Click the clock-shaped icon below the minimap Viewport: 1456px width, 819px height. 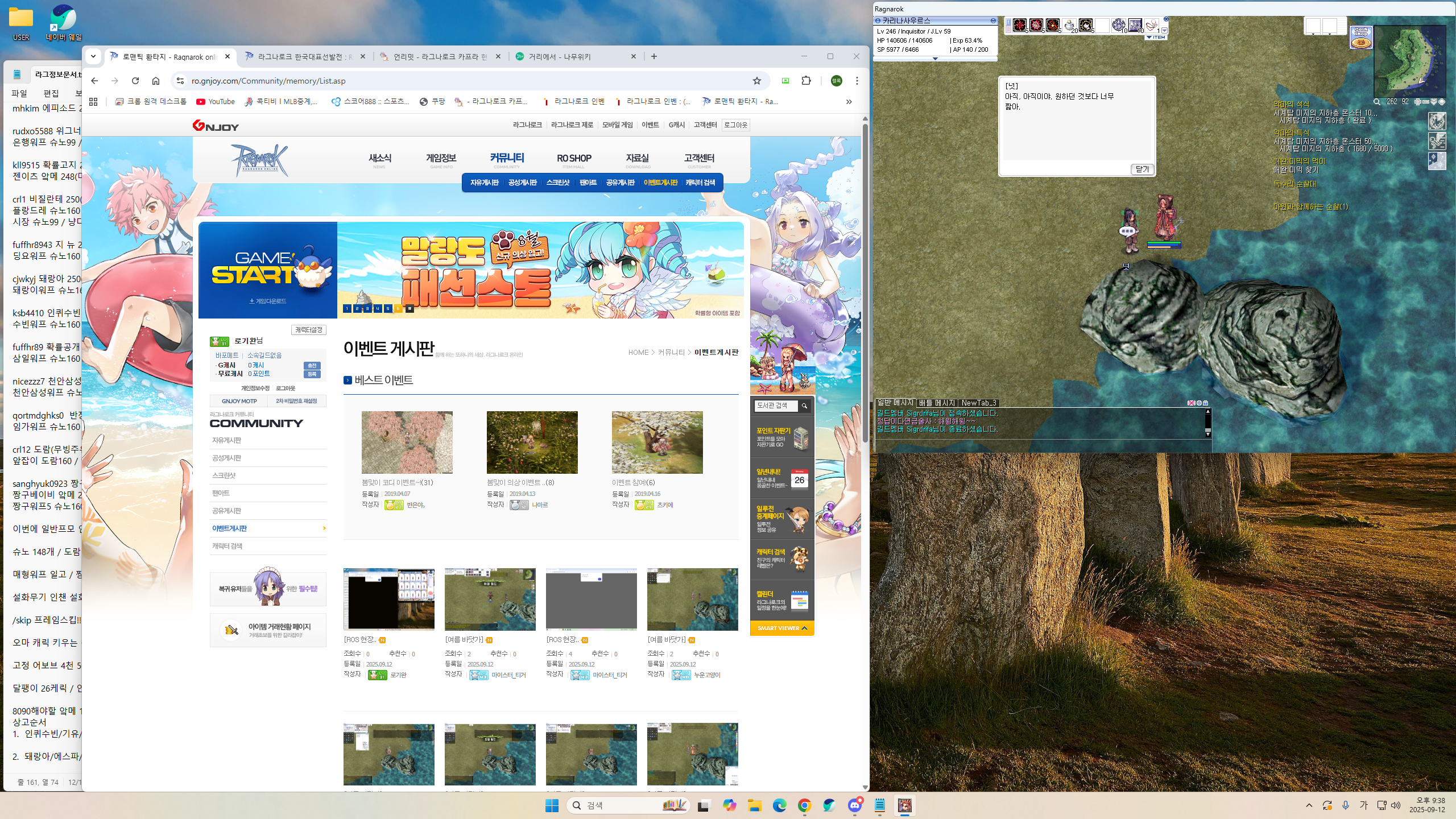coord(1437,121)
